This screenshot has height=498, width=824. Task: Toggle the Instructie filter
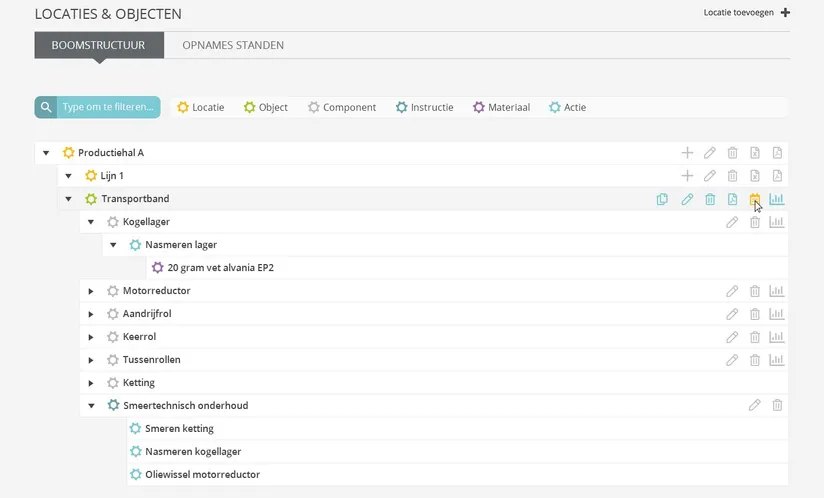click(424, 107)
